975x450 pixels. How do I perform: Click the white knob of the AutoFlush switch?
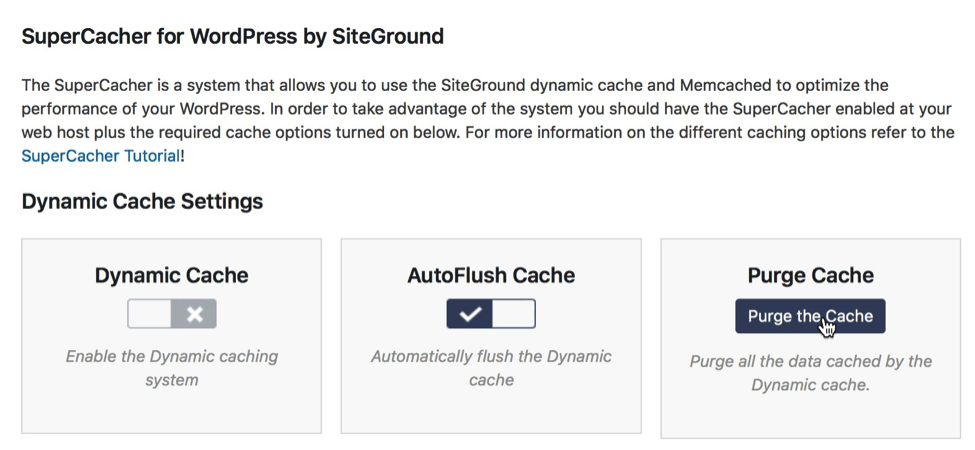(514, 314)
